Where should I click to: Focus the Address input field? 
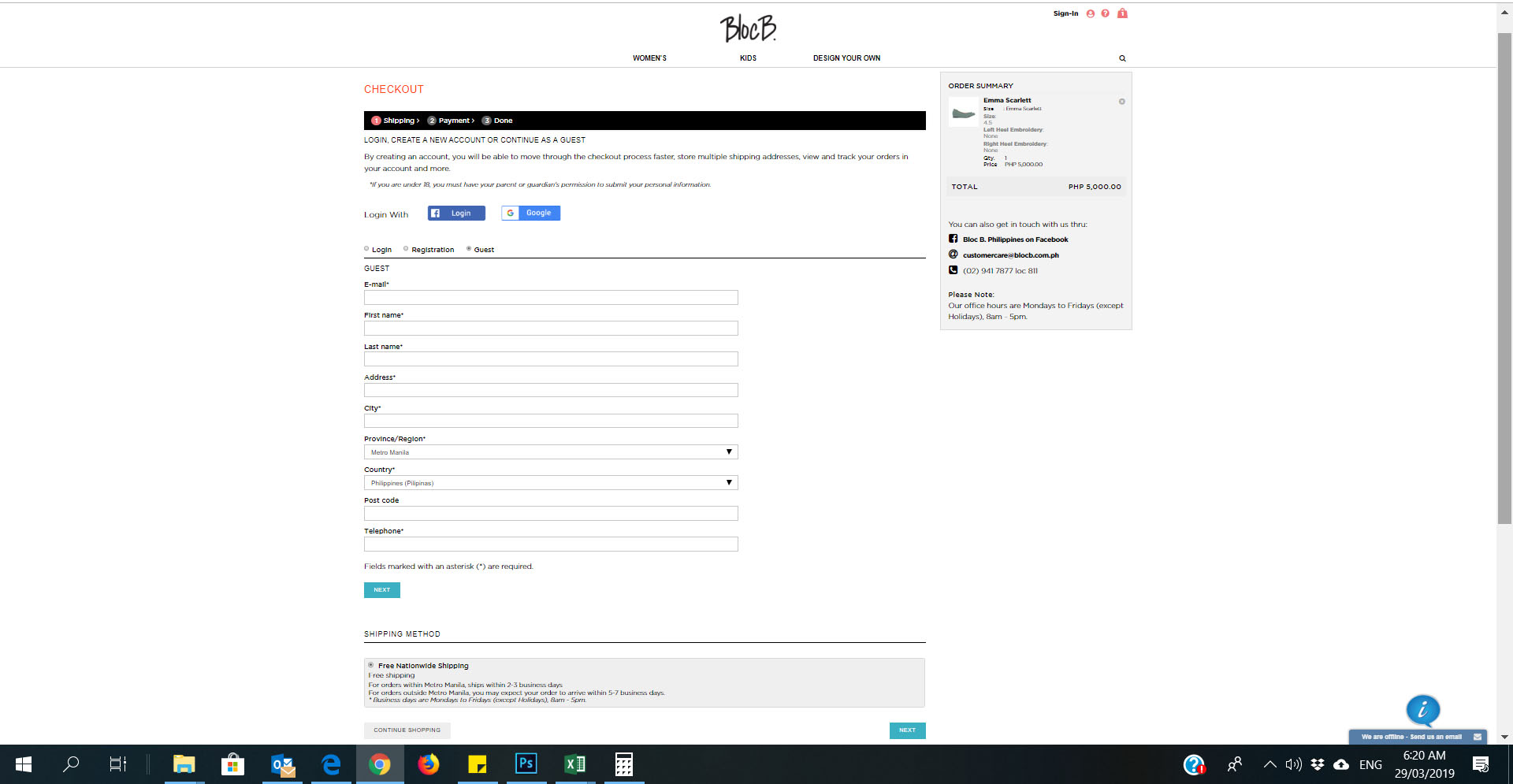[551, 390]
